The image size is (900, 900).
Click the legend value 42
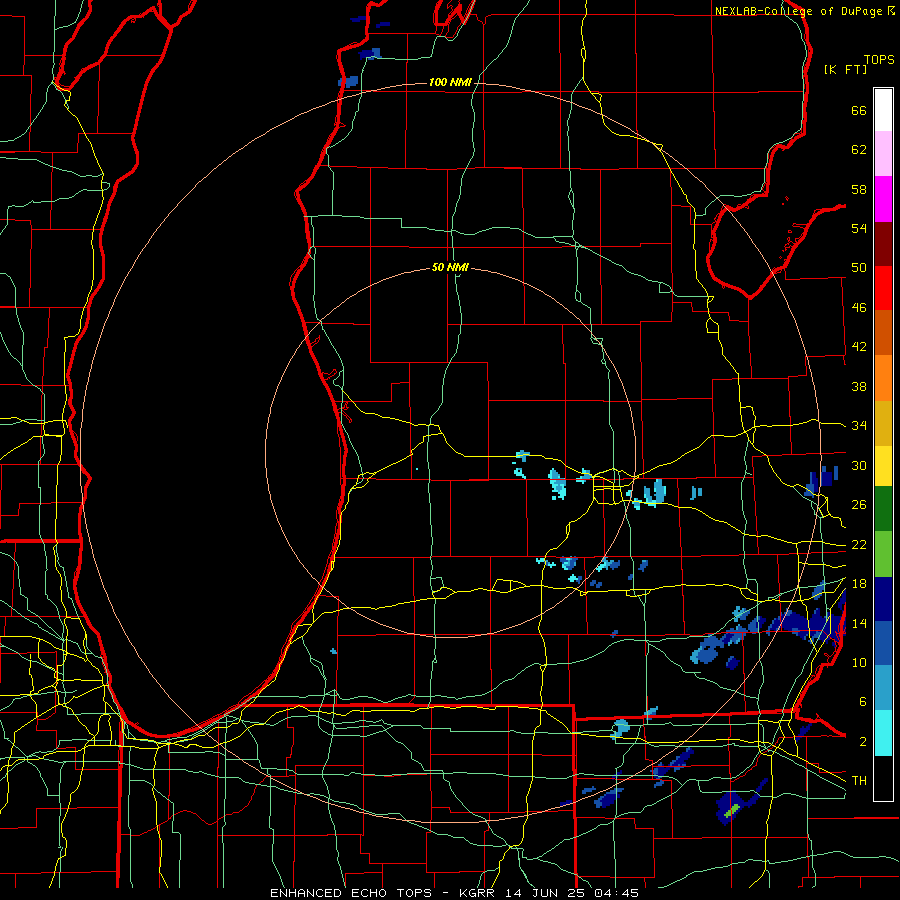[x=859, y=347]
